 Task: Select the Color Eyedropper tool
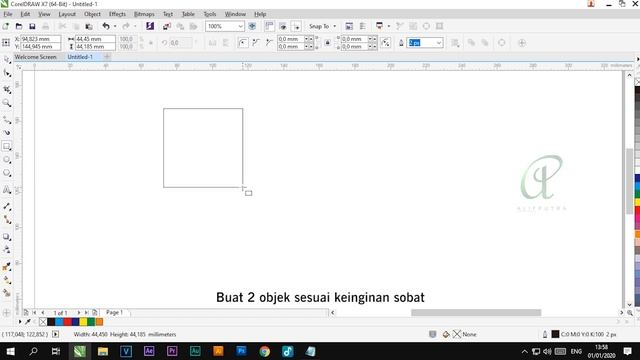pos(7,267)
